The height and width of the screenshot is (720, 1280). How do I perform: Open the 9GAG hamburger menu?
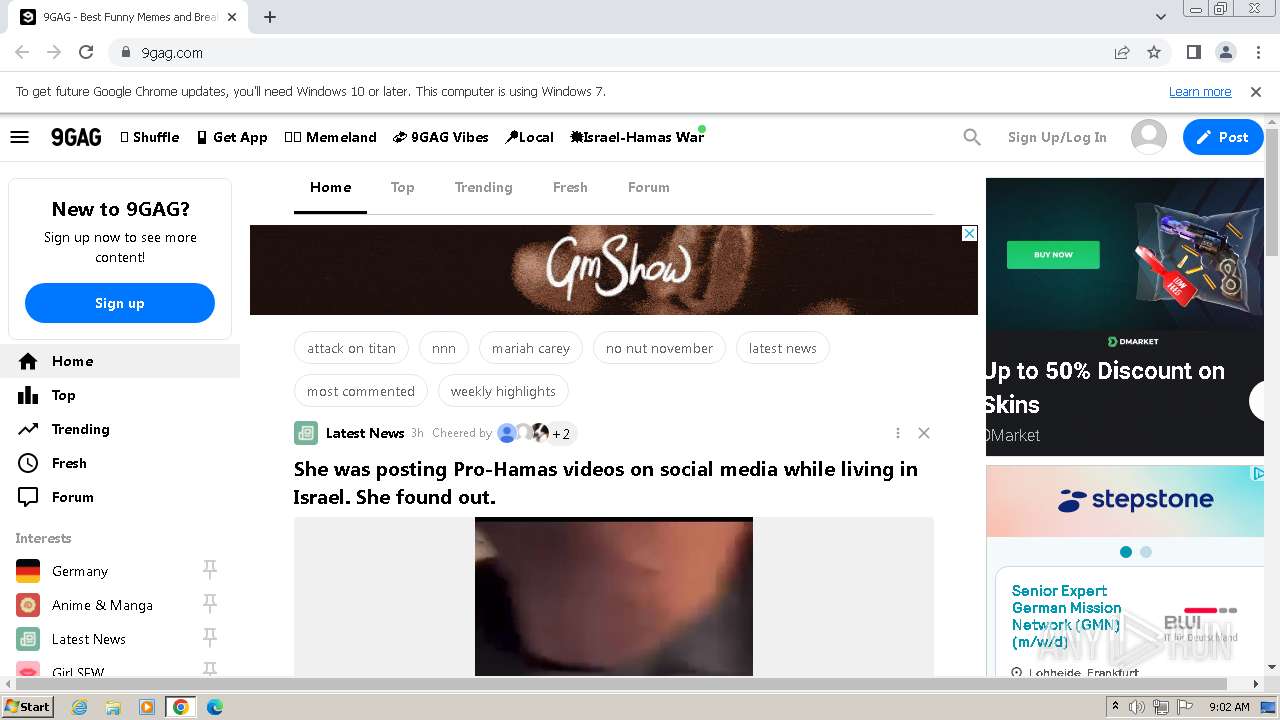coord(19,137)
